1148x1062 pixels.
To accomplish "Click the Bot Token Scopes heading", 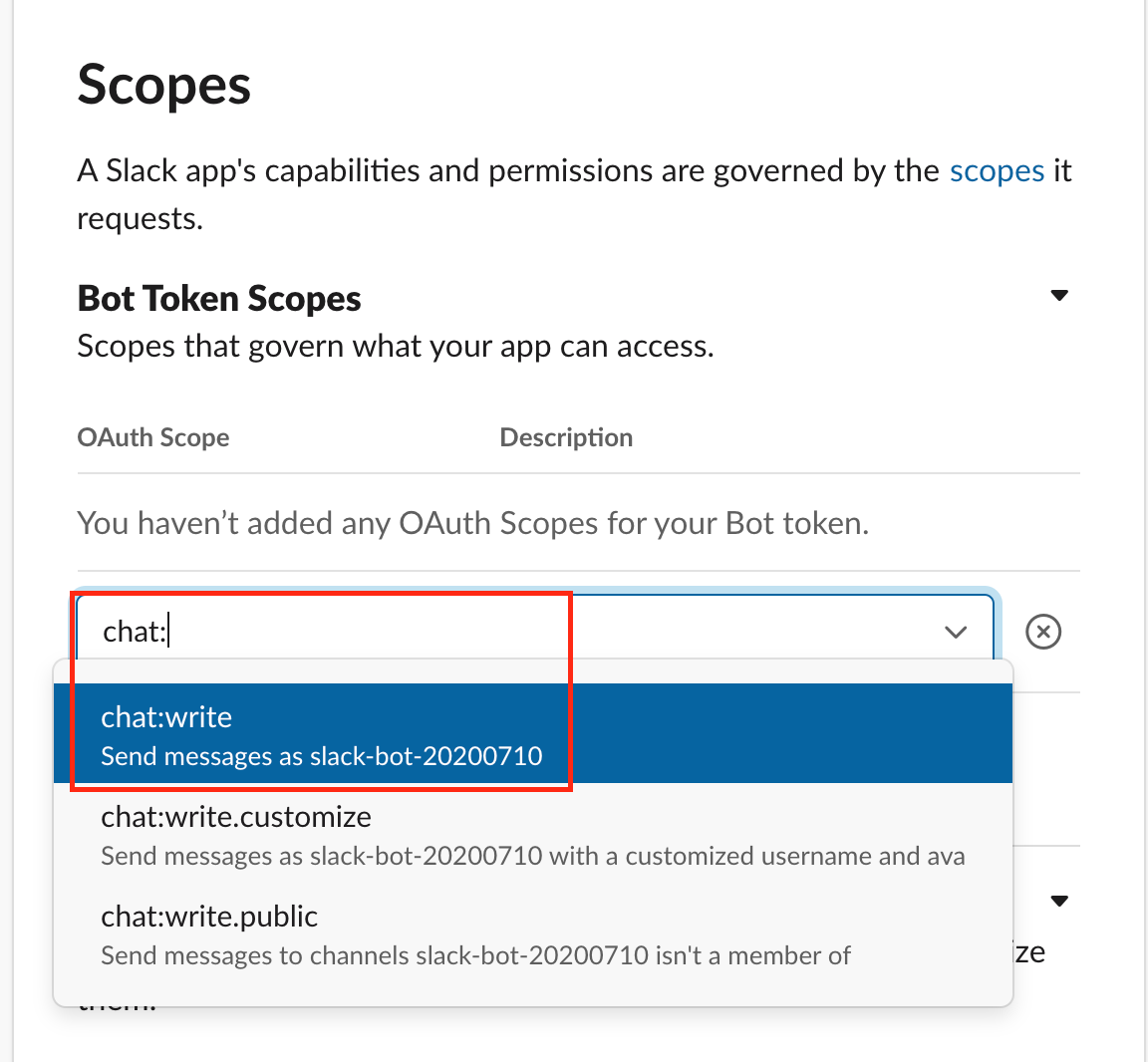I will point(218,297).
